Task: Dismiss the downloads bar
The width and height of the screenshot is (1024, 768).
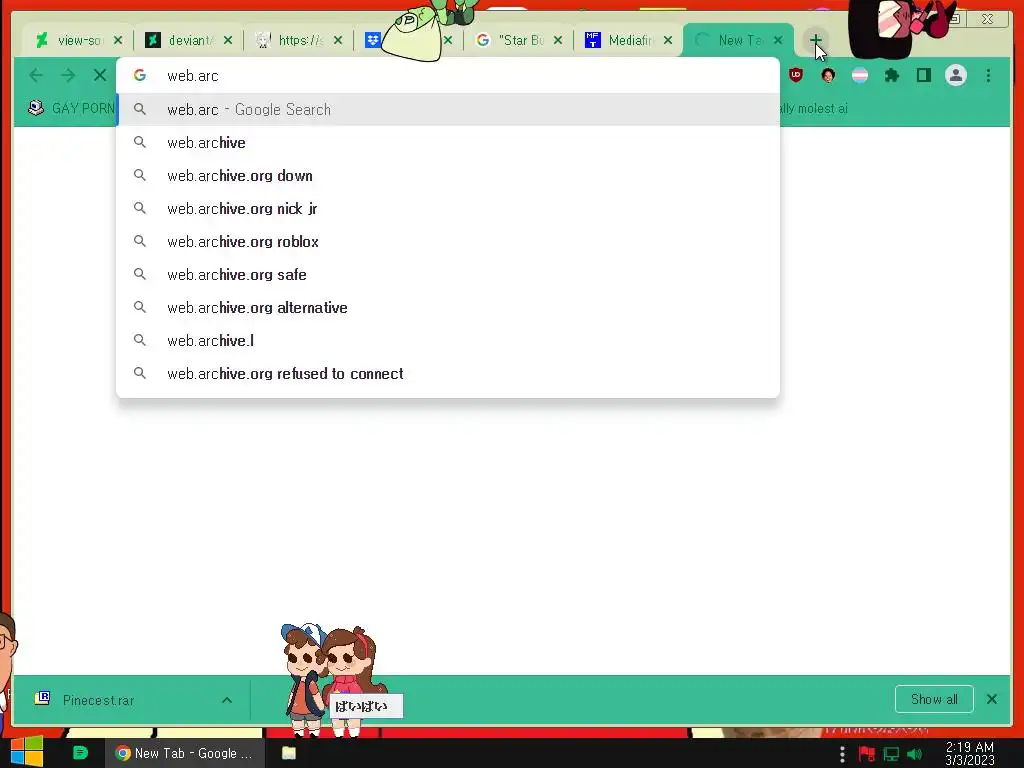Action: (991, 699)
